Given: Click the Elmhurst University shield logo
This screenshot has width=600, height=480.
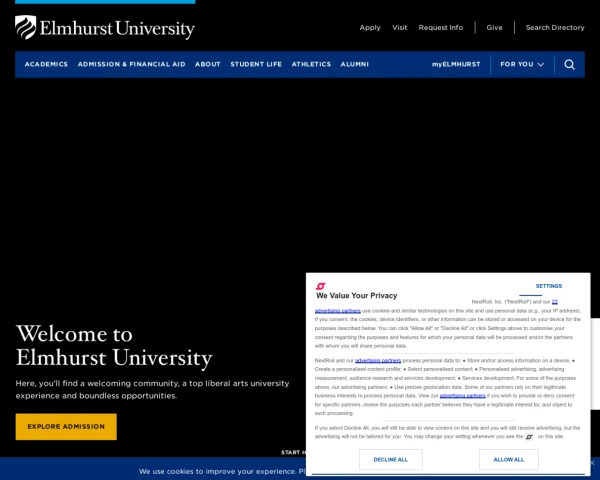Looking at the screenshot, I should tap(26, 27).
